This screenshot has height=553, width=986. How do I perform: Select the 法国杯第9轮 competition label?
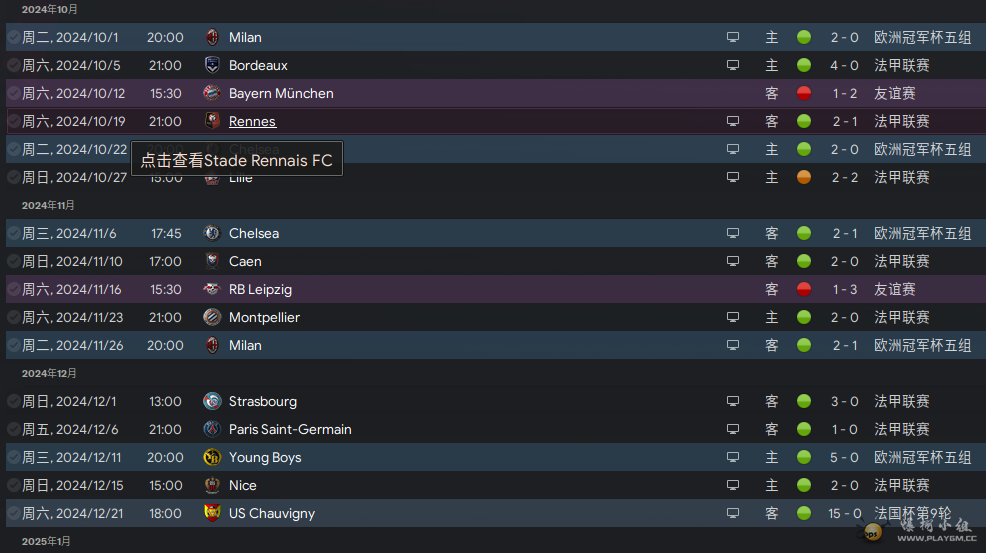point(912,514)
